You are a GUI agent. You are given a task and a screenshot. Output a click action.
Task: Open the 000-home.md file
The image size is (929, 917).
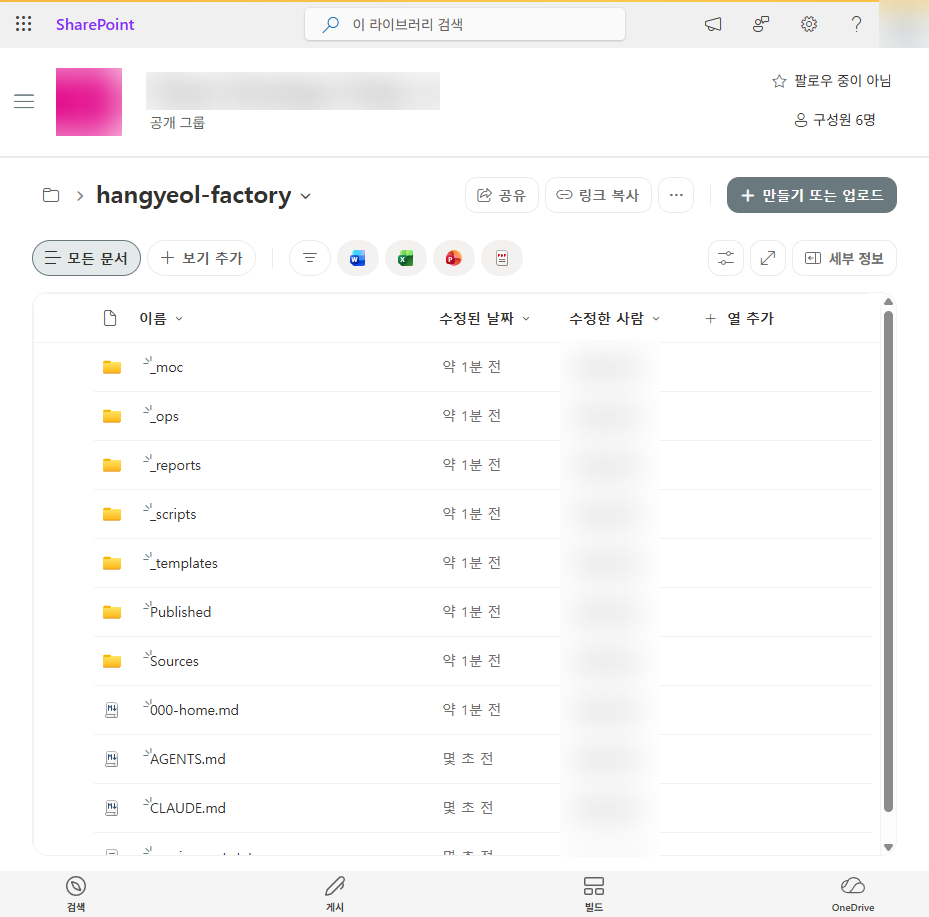pyautogui.click(x=194, y=710)
